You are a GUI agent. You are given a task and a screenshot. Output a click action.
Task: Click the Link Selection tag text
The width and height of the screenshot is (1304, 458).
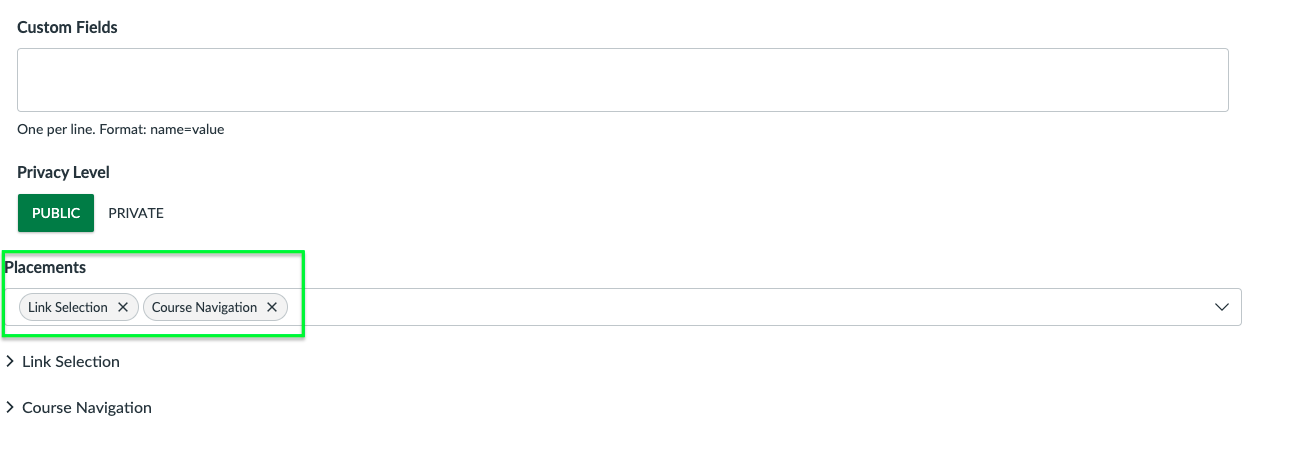68,307
